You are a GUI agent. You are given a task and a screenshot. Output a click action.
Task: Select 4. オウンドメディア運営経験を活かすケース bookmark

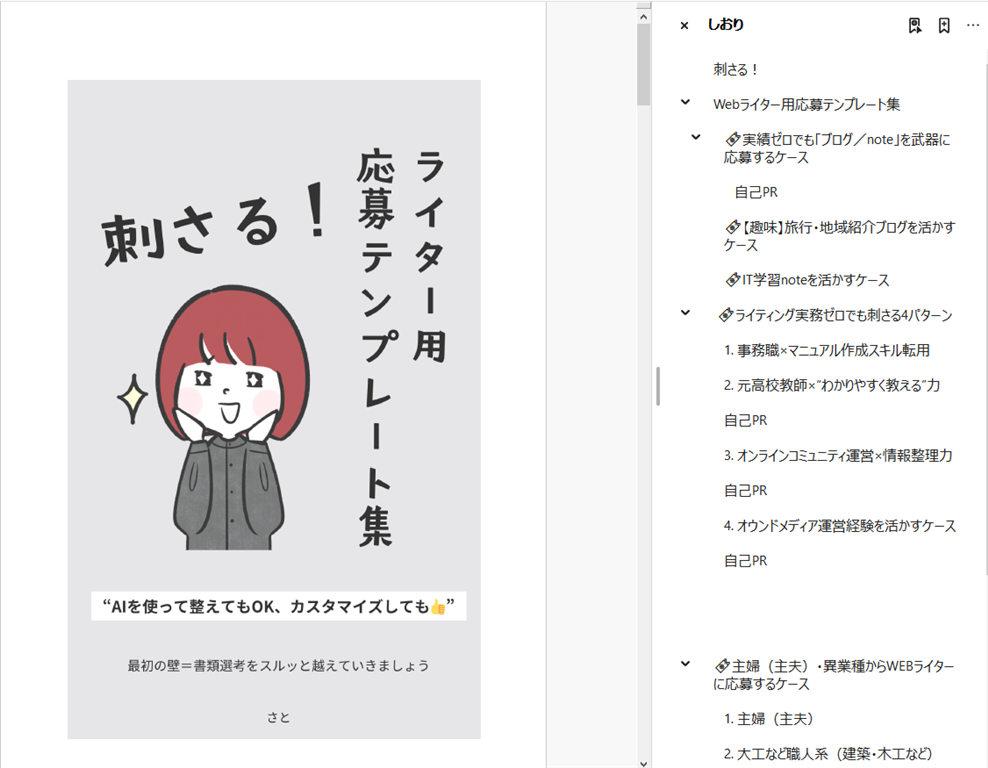click(x=840, y=525)
